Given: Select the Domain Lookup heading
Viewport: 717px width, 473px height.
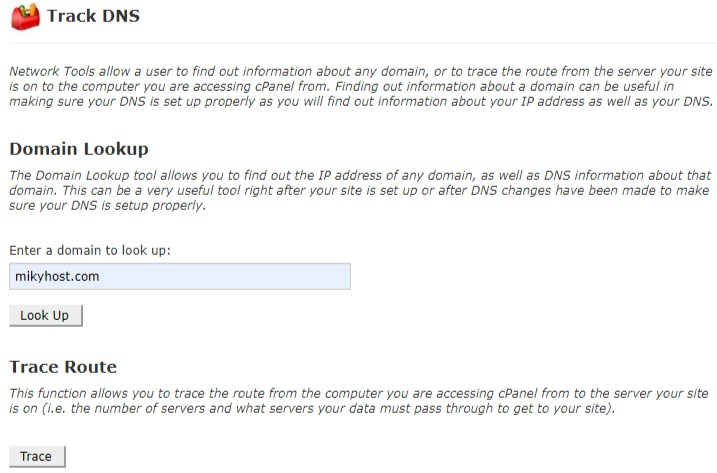Looking at the screenshot, I should pyautogui.click(x=79, y=149).
